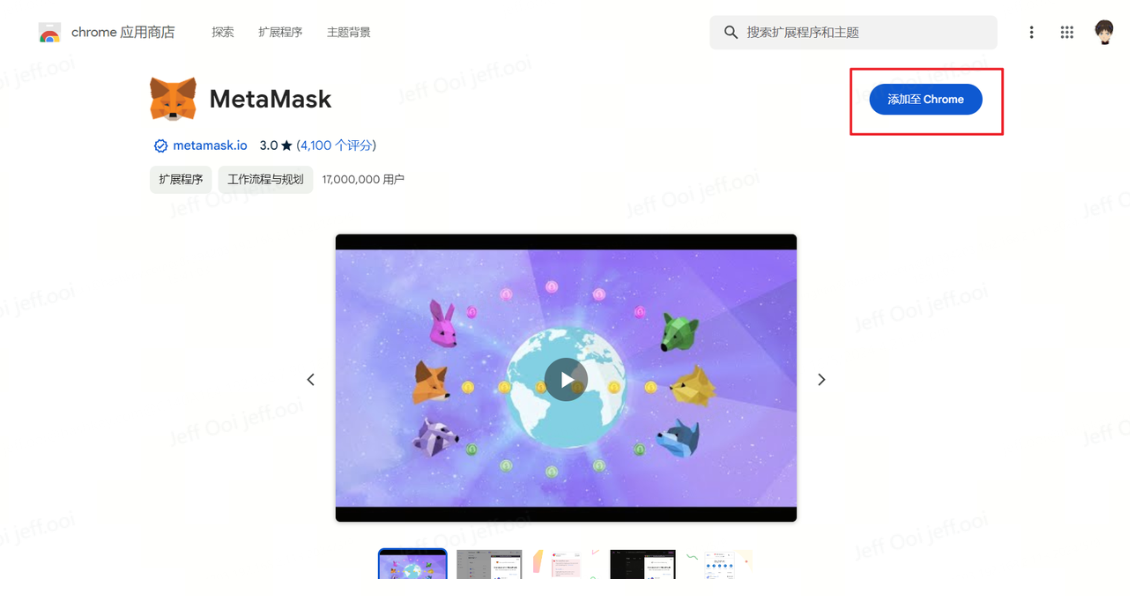Select the 工作流程与规划 category chip
Screen dimensions: 1130x596
(265, 179)
